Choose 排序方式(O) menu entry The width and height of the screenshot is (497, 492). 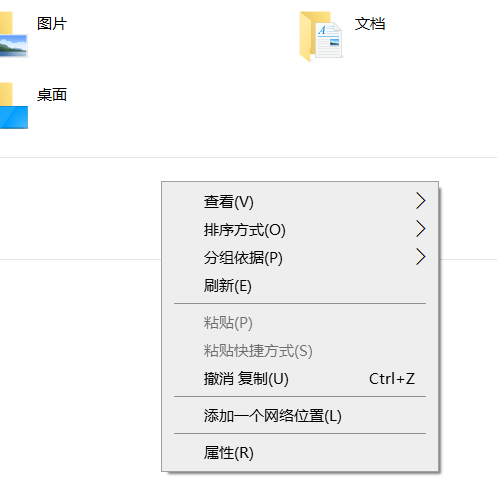(300, 230)
